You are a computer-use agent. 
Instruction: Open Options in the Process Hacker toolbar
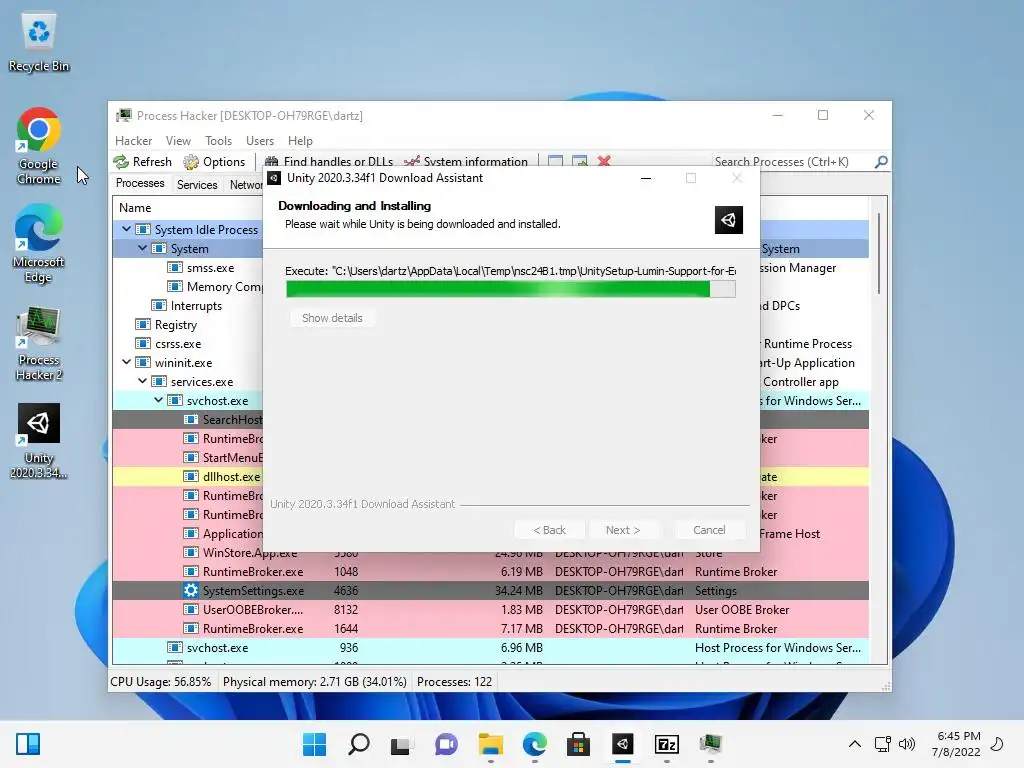(214, 162)
